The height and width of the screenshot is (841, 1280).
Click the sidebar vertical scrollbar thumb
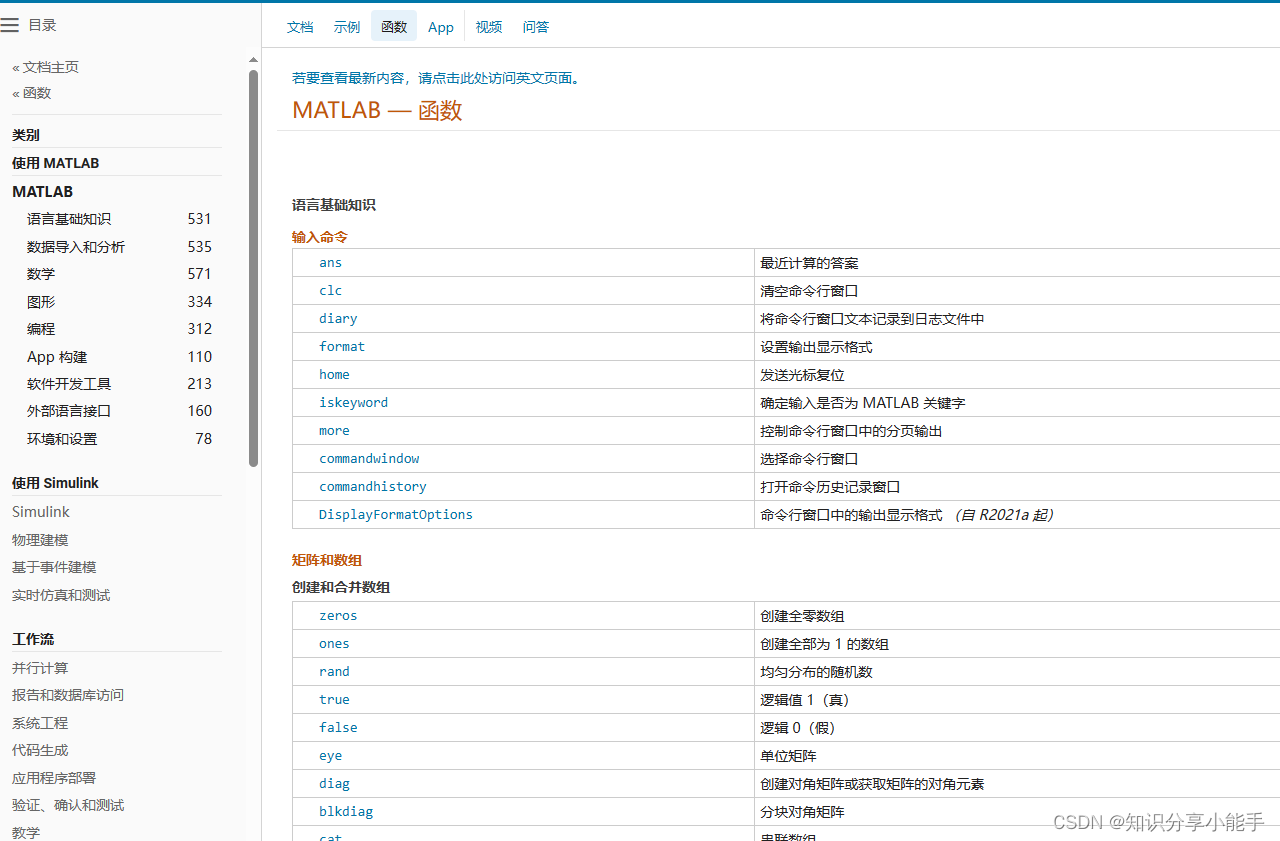pos(253,268)
